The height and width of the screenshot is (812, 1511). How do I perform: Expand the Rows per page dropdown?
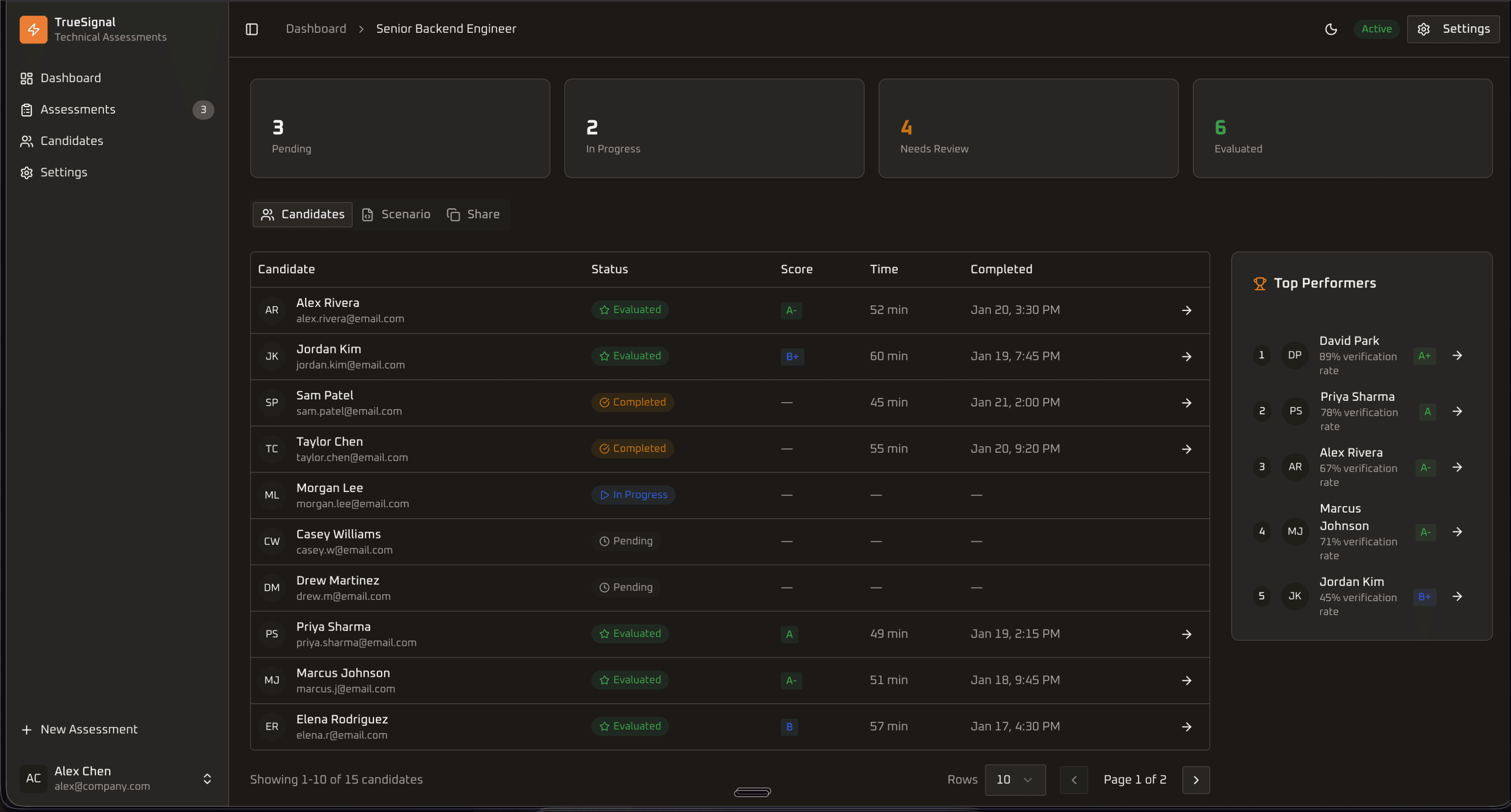coord(1015,780)
